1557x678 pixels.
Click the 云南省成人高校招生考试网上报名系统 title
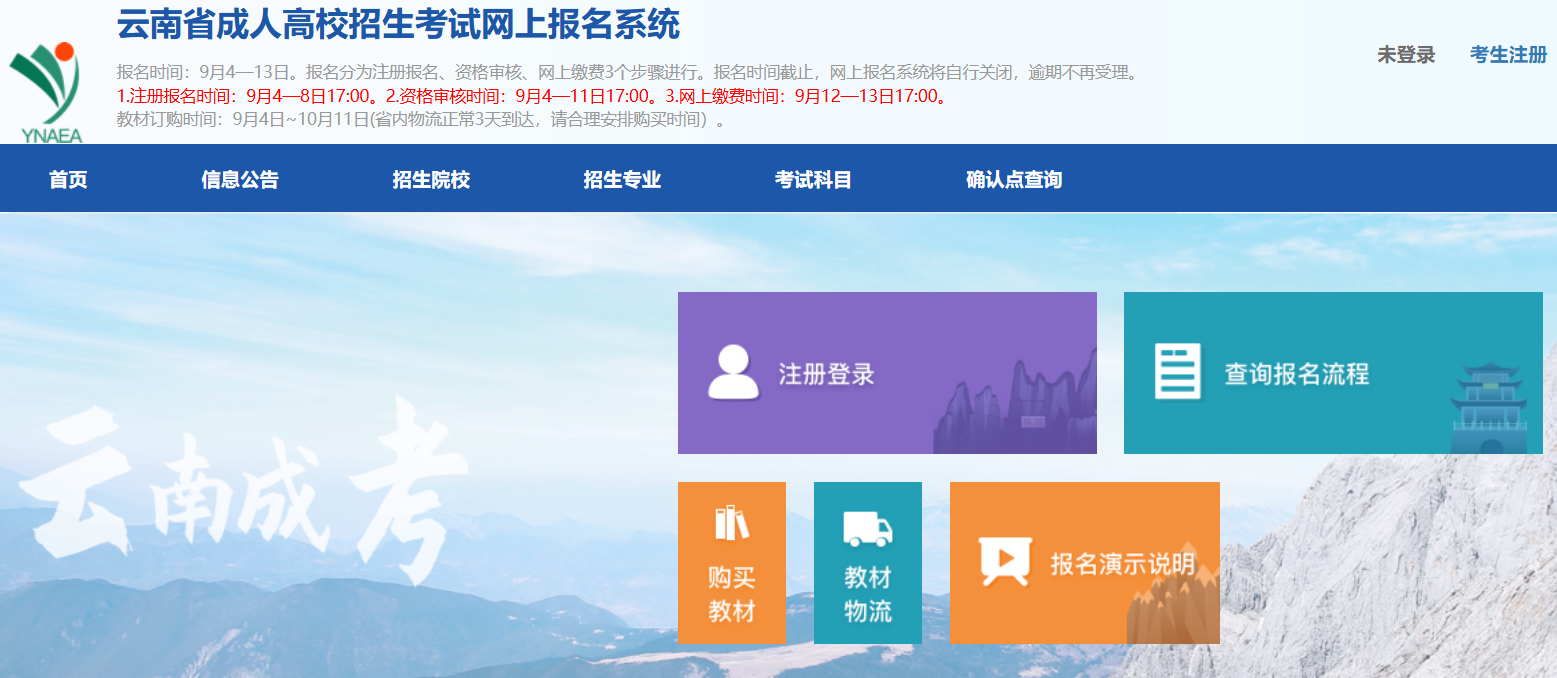(398, 25)
